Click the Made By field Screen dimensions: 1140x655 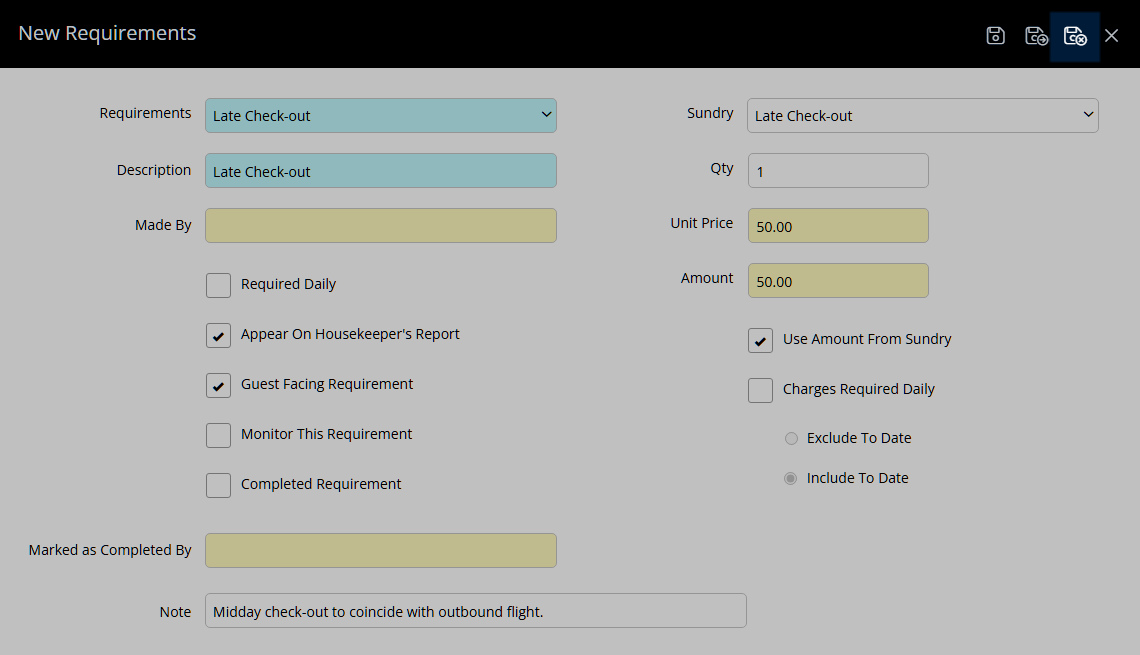click(381, 225)
